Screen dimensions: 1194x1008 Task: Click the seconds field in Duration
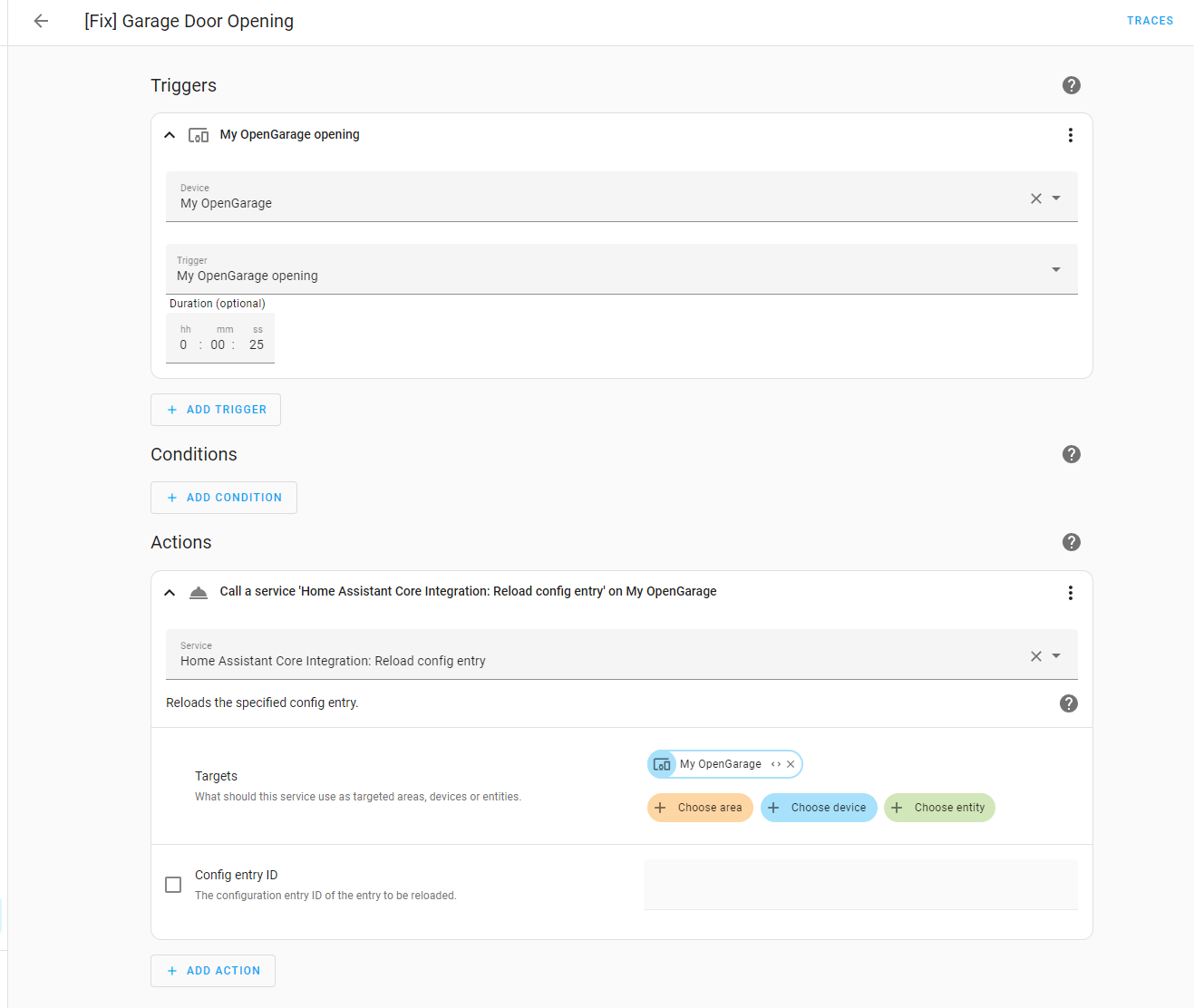coord(257,344)
